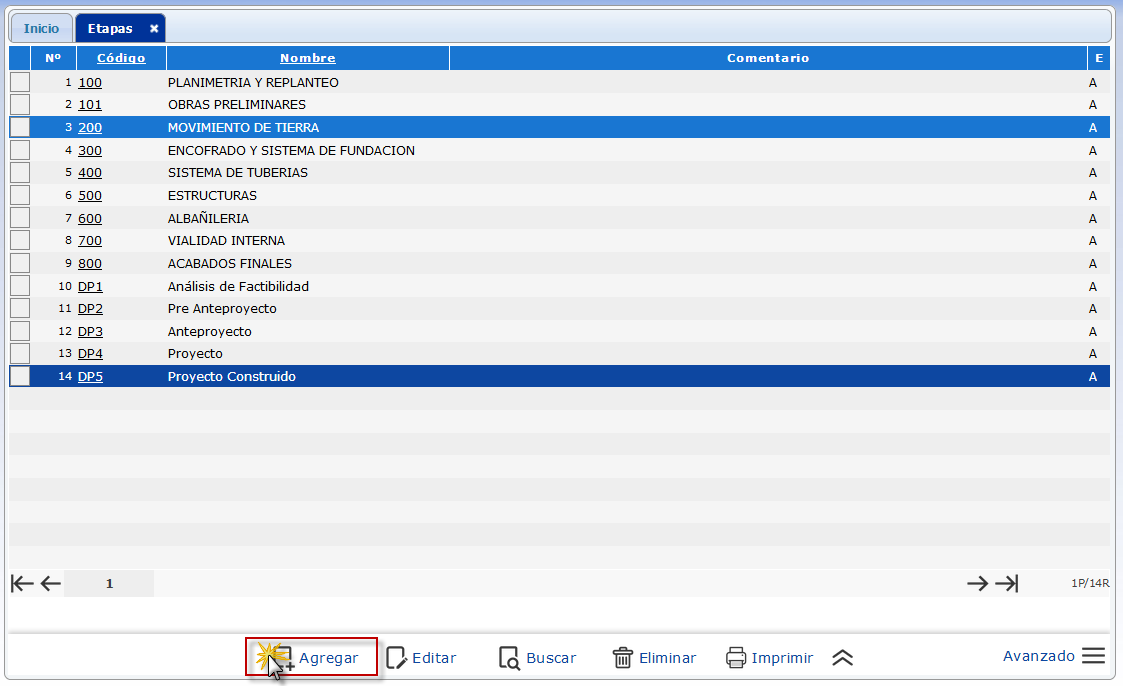This screenshot has width=1123, height=686.
Task: Open code link 300
Action: (90, 150)
